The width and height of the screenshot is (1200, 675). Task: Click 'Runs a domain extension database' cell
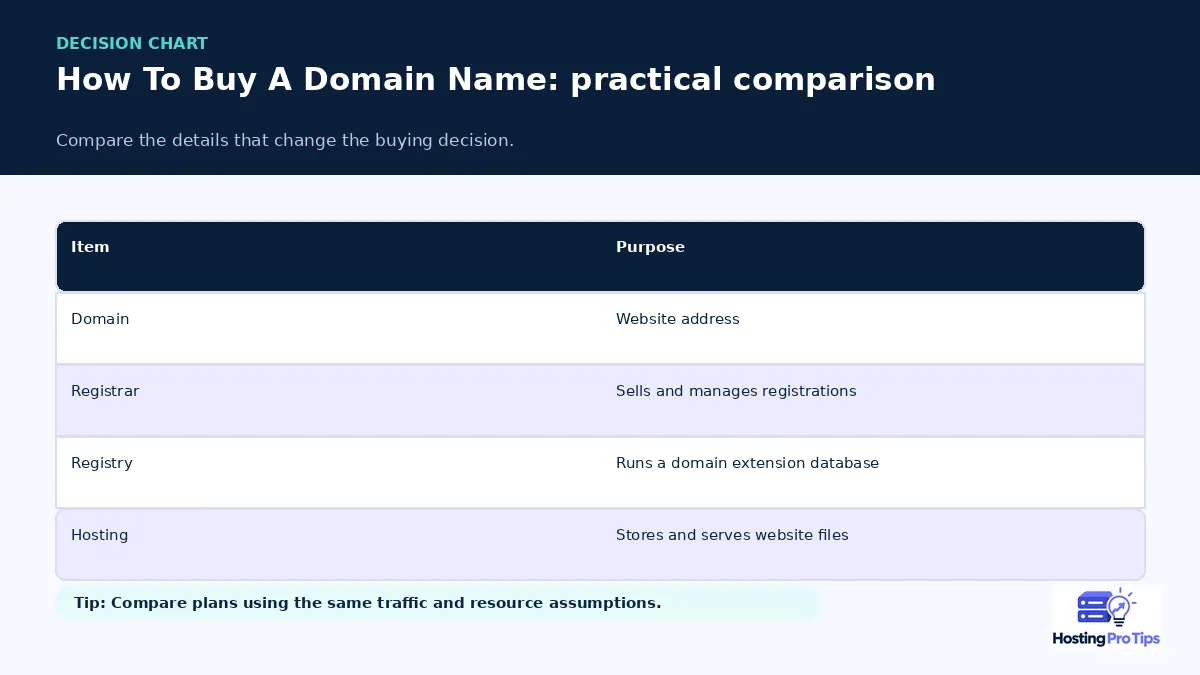pos(747,463)
